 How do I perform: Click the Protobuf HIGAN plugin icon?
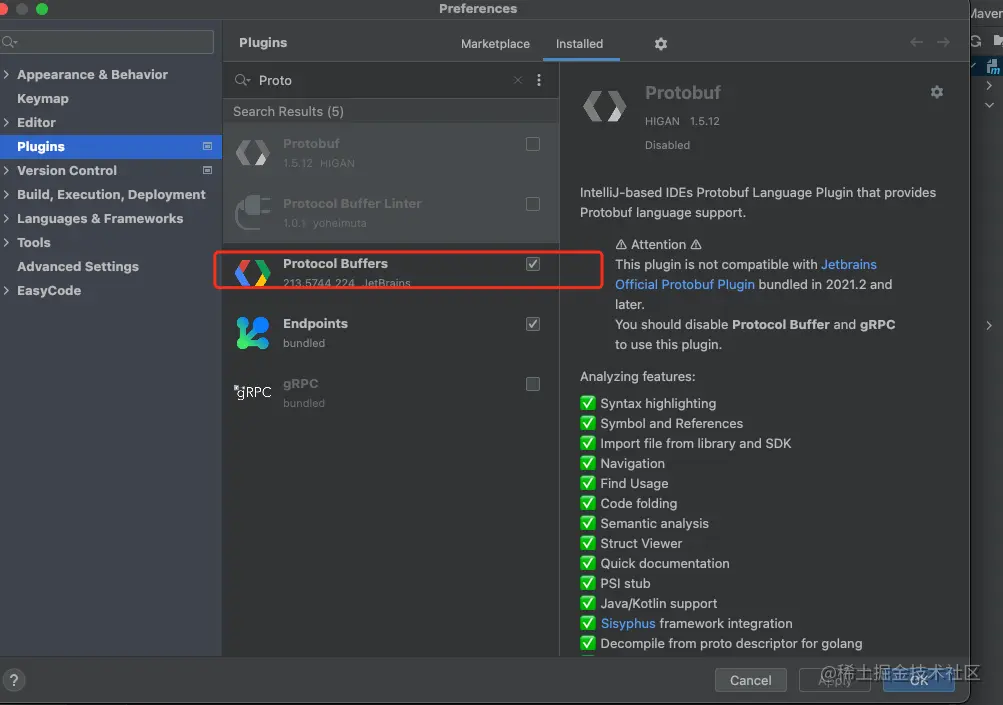[252, 152]
